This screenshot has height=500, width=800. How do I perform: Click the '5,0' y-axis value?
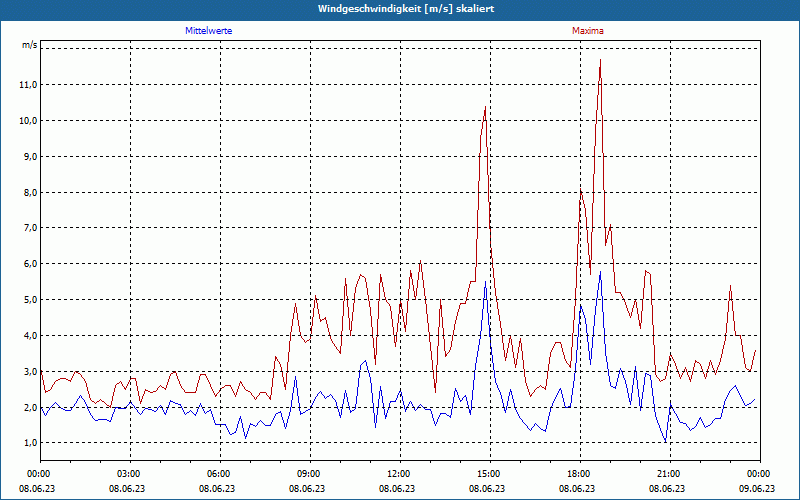(31, 299)
